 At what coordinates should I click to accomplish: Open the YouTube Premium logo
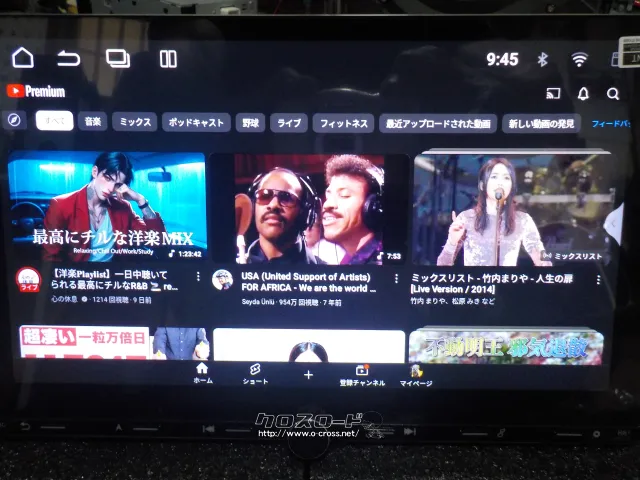(x=36, y=92)
